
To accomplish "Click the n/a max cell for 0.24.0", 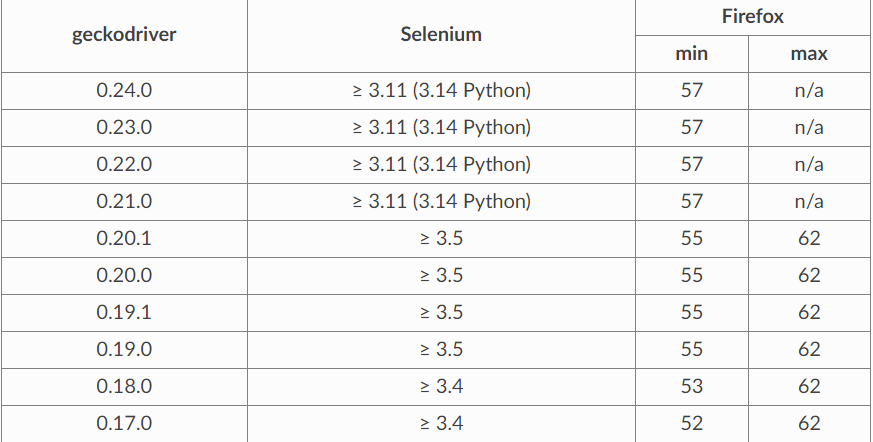I will 809,90.
